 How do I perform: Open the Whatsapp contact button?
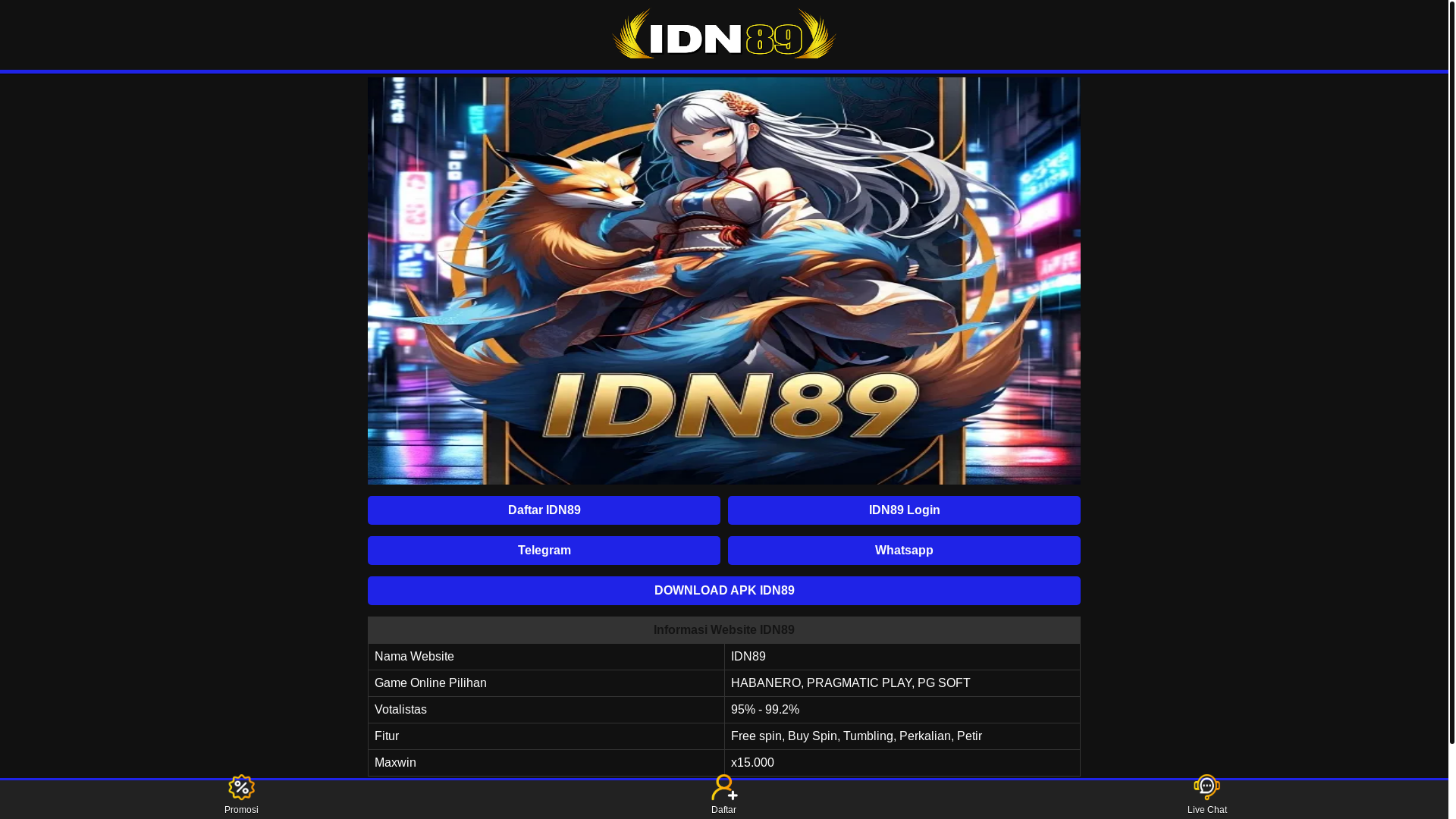(904, 551)
